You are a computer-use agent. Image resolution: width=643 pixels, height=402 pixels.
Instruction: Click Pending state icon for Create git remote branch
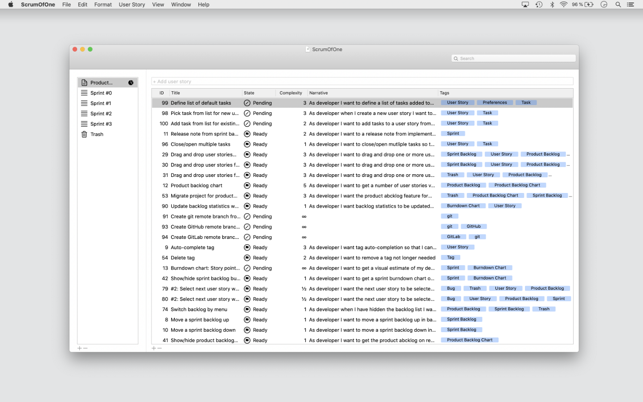(x=247, y=217)
